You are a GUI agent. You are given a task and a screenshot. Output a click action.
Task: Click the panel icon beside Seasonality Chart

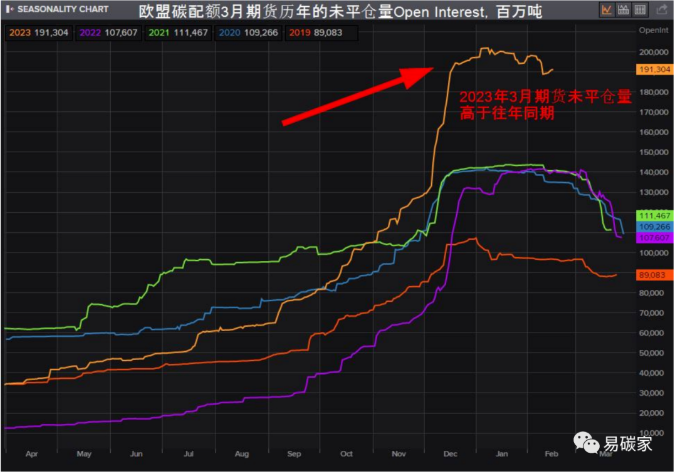9,9
